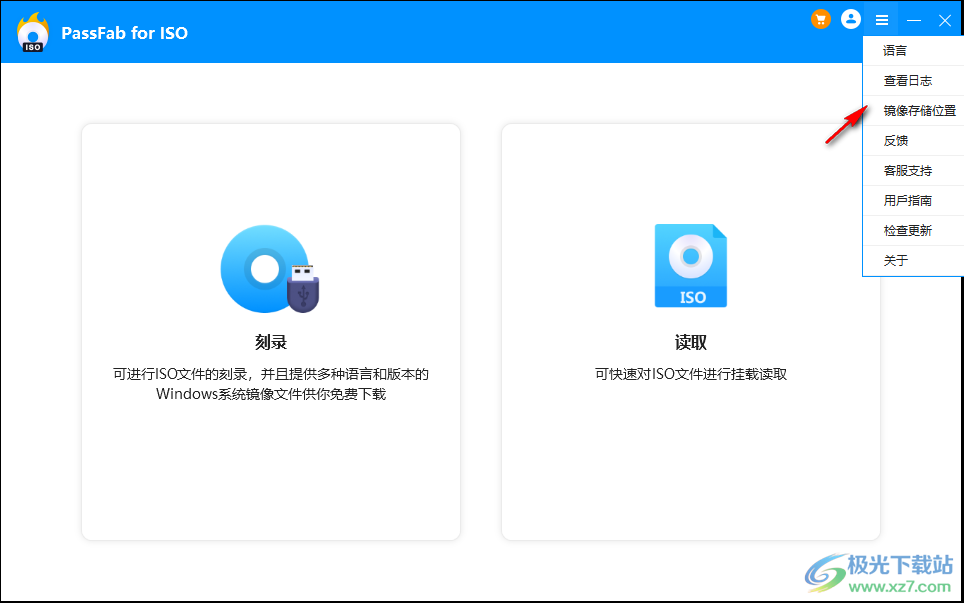The width and height of the screenshot is (964, 603).
Task: Click the PassFab for ISO title text
Action: 125,33
